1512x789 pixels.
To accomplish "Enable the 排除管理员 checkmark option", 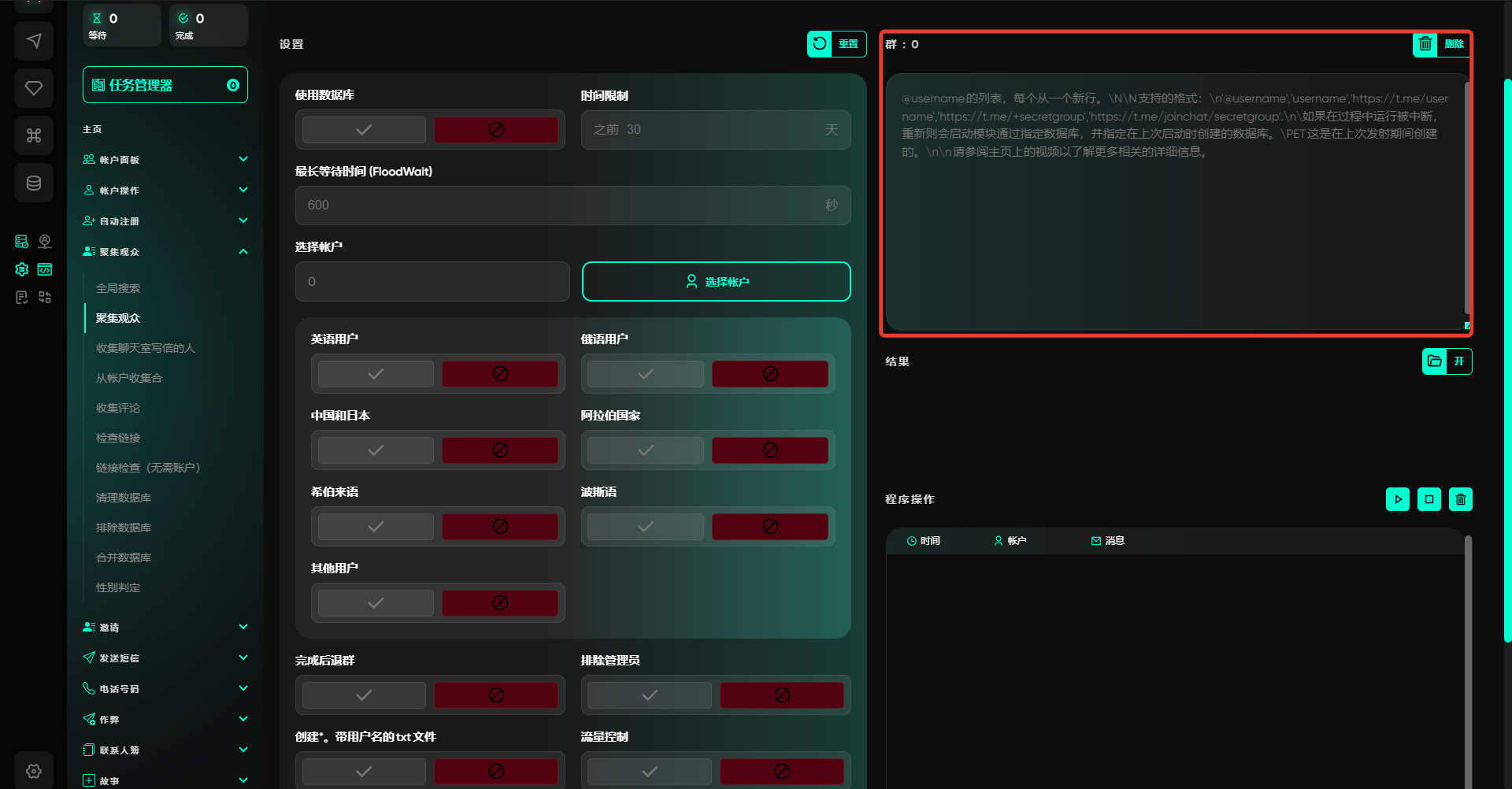I will (x=649, y=695).
